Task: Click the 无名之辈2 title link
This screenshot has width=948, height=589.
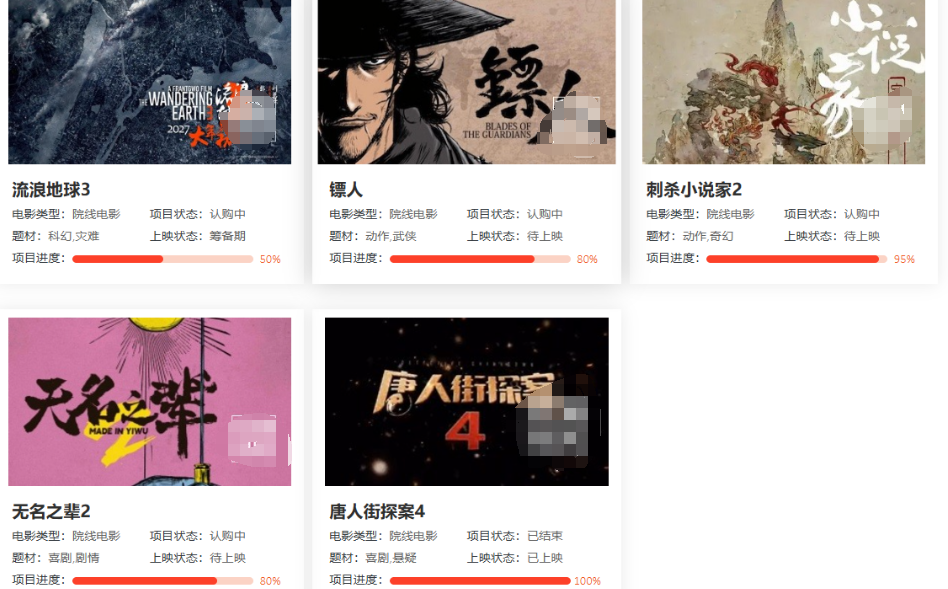Action: pyautogui.click(x=51, y=512)
